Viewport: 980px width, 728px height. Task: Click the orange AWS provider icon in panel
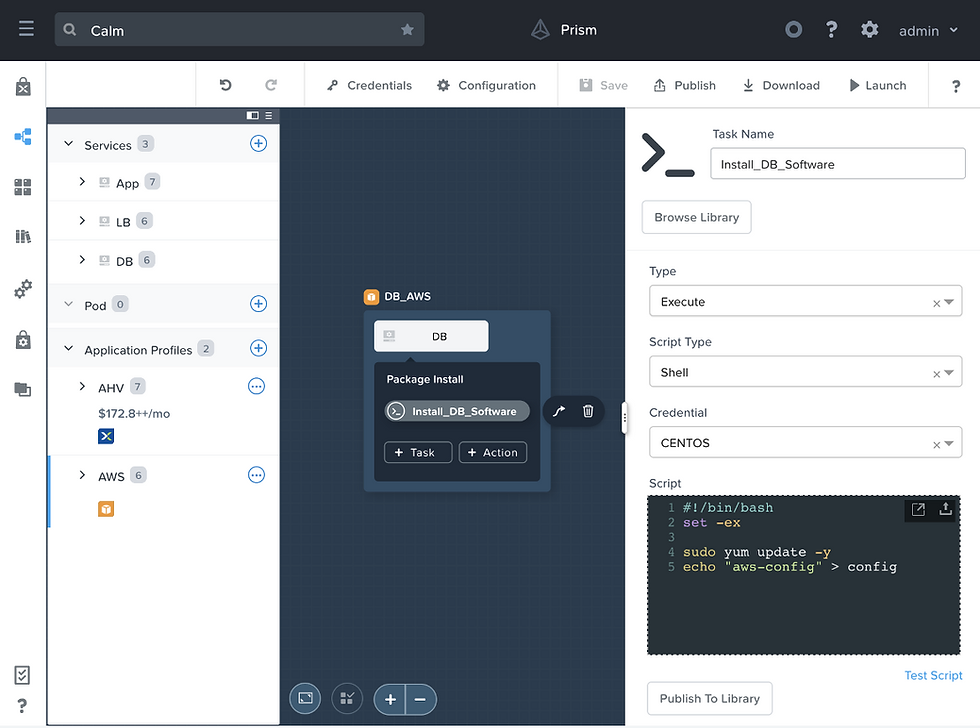coord(106,509)
